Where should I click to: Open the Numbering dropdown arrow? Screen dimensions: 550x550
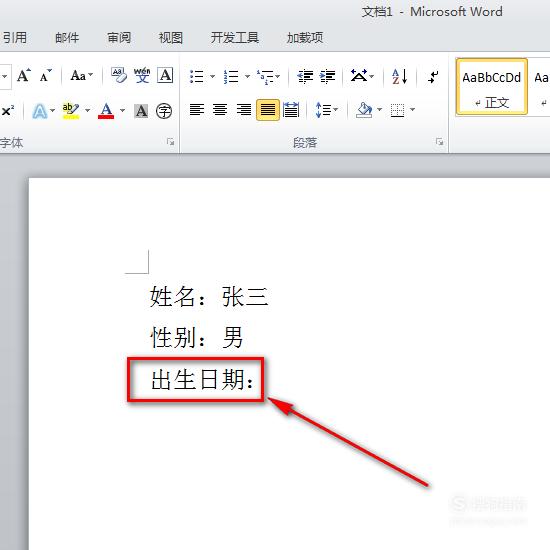pyautogui.click(x=247, y=76)
